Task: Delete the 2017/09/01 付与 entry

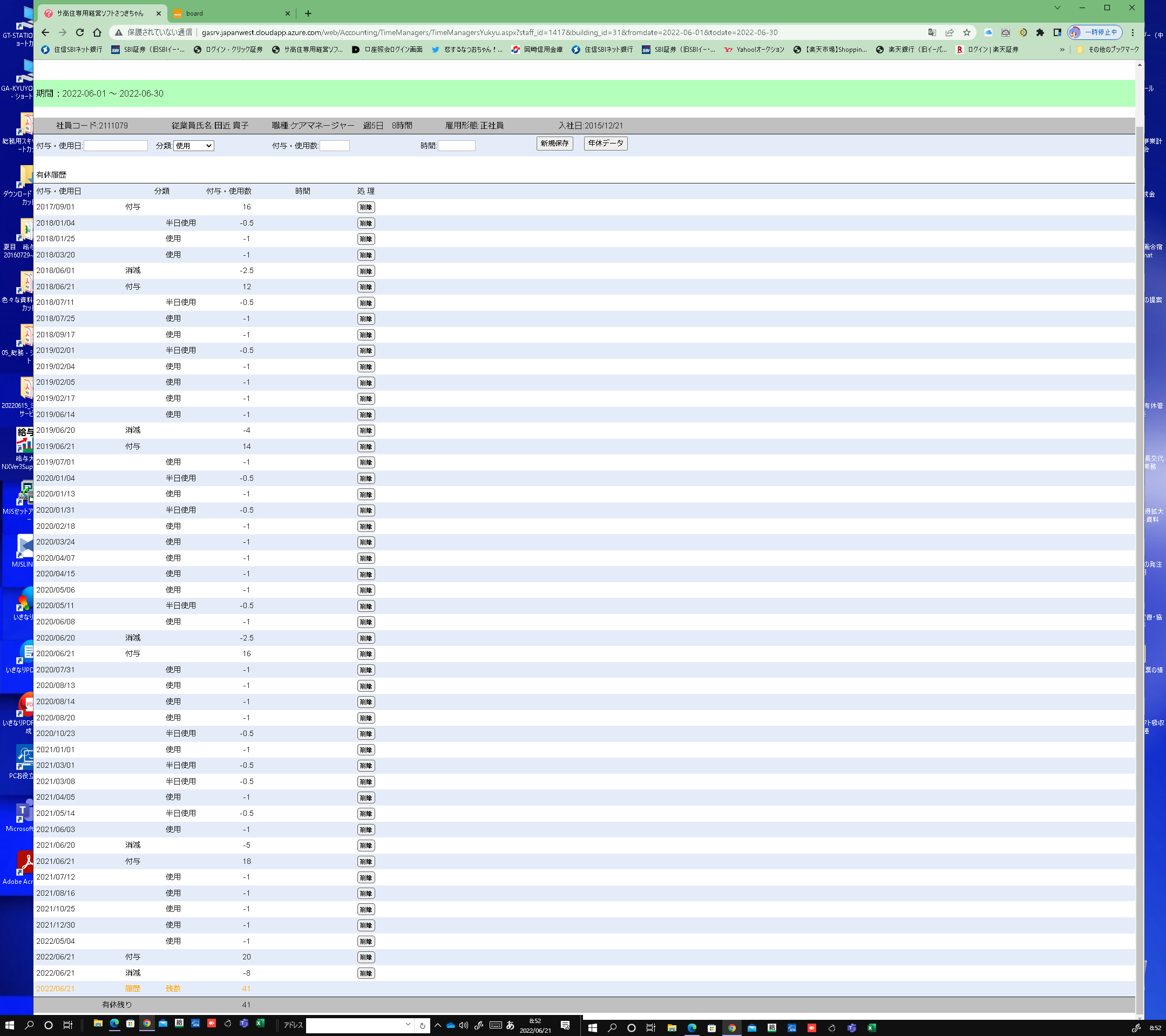Action: 365,207
